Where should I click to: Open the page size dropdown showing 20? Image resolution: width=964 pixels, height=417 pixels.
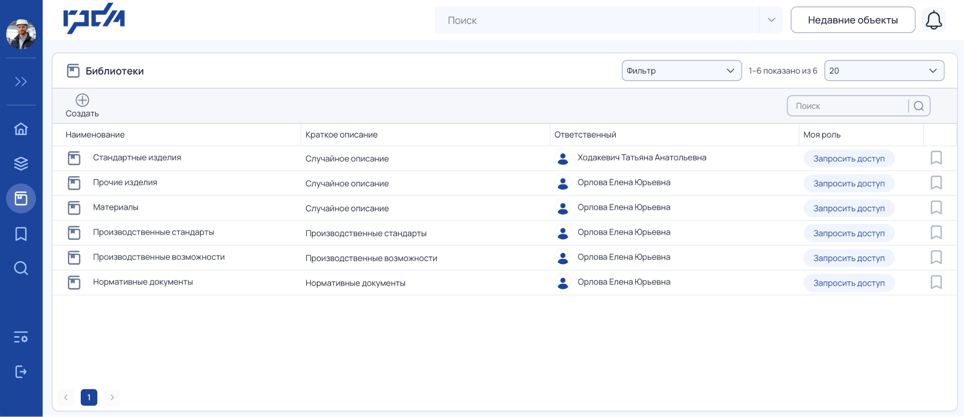pyautogui.click(x=884, y=71)
